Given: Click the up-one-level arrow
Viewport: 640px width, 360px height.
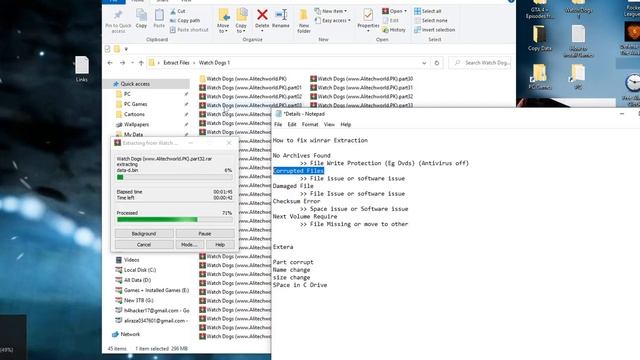Looking at the screenshot, I should 141,63.
